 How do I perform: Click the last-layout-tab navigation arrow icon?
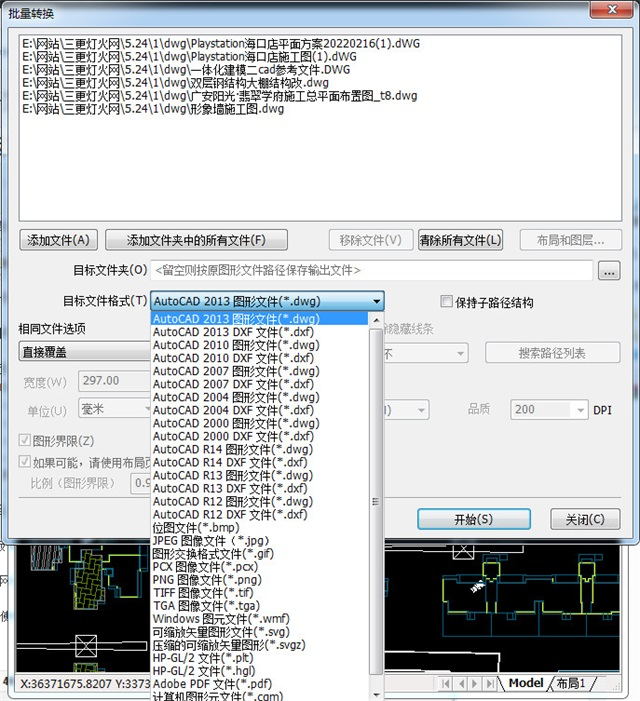coord(491,683)
